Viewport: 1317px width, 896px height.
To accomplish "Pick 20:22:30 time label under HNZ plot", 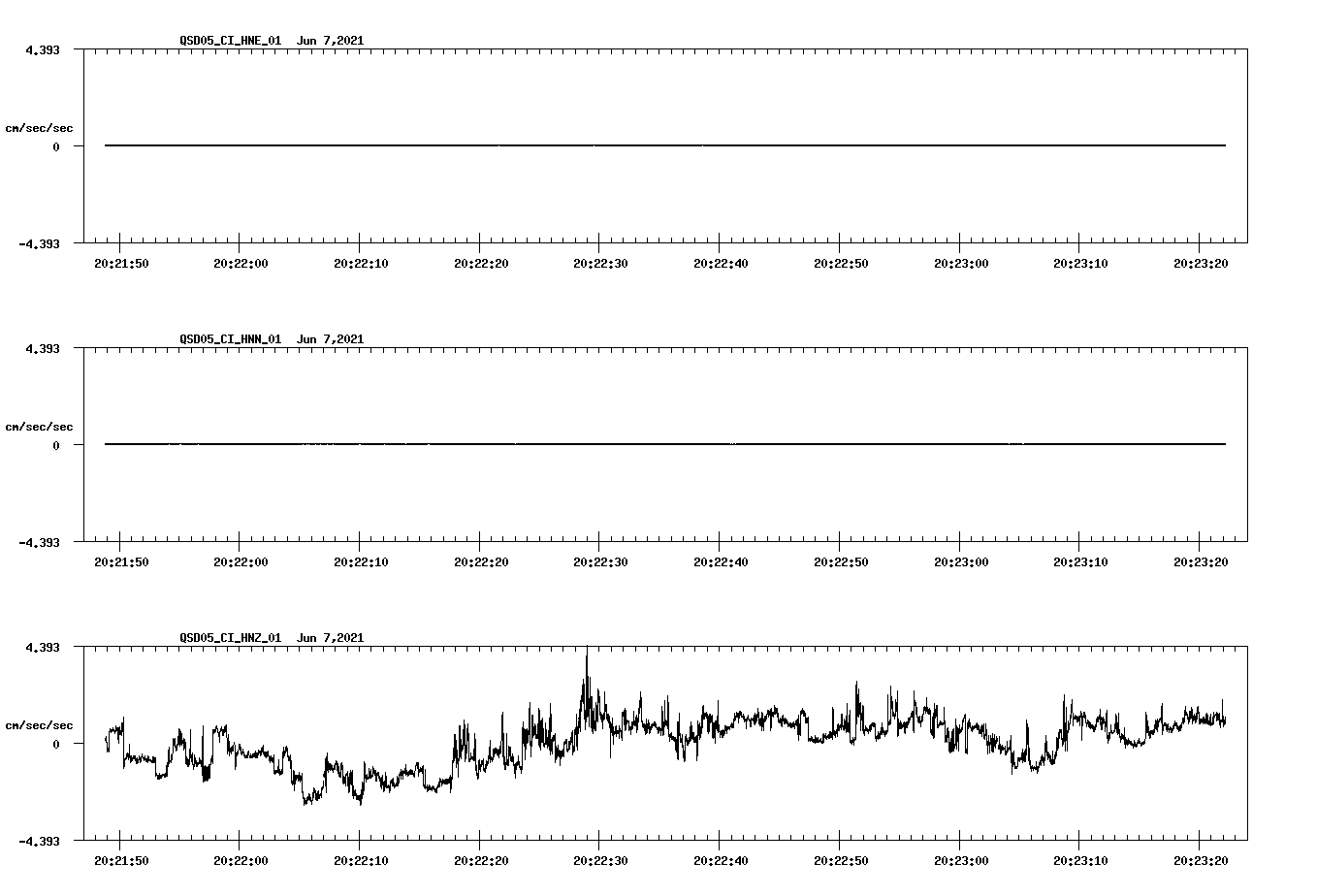I will coord(600,860).
